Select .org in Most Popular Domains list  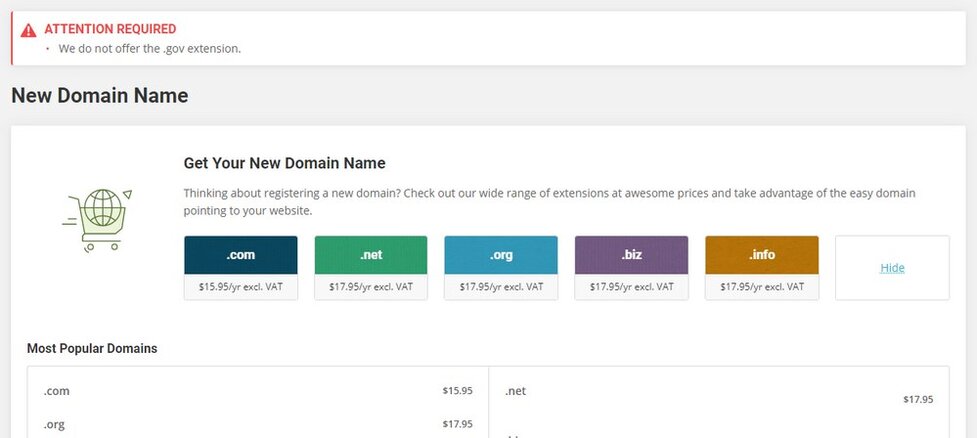(x=55, y=424)
